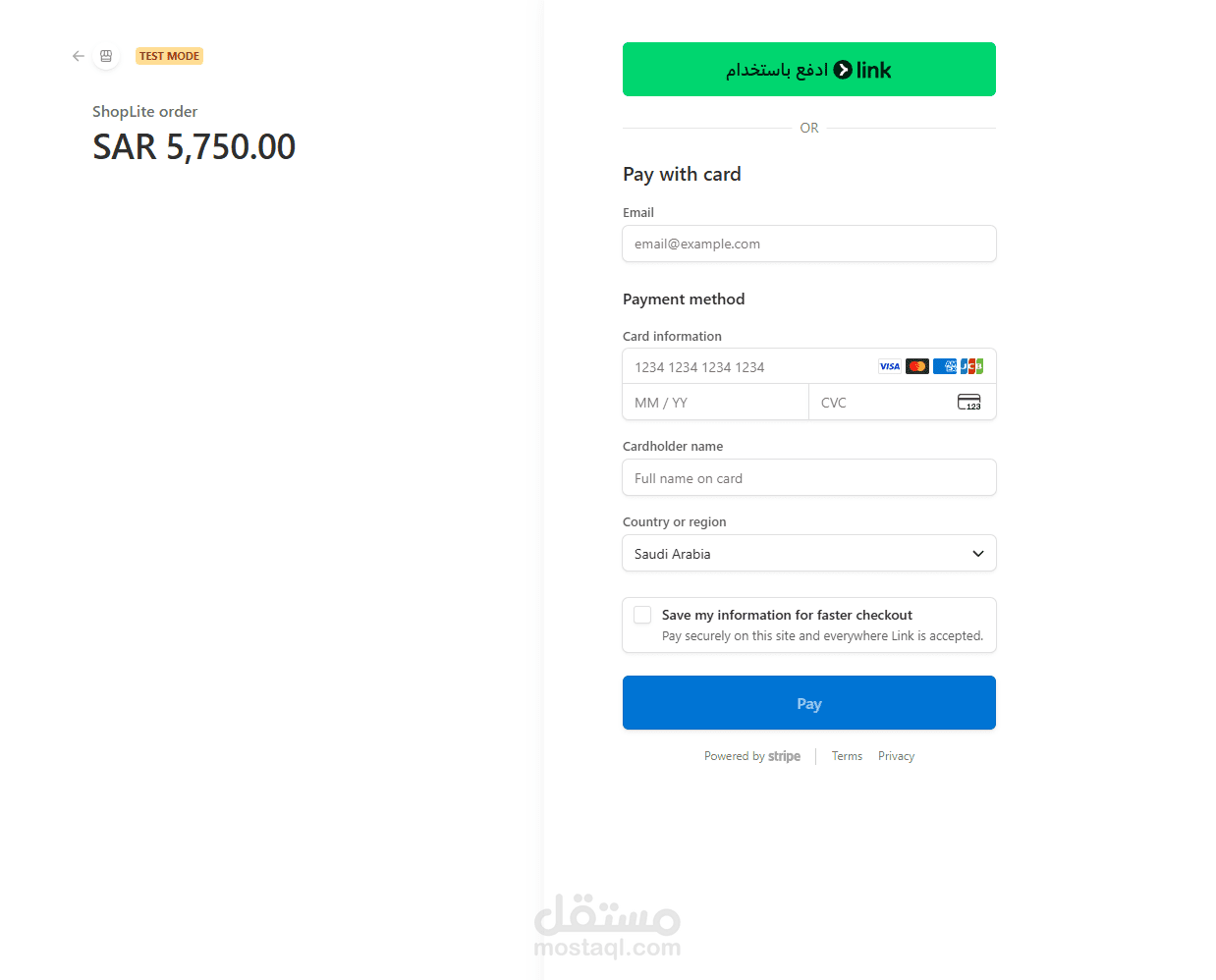Screen dimensions: 1216x980
Task: Click the Cardholder name field
Action: tap(808, 478)
